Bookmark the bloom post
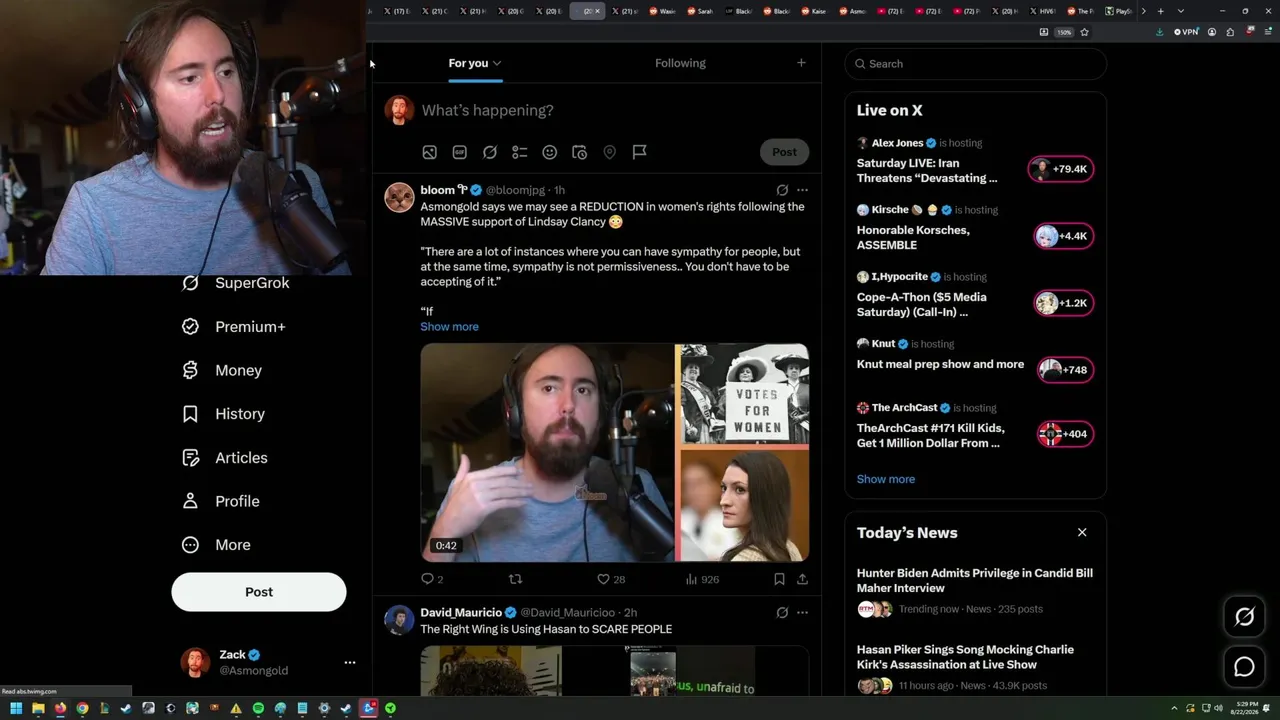1280x720 pixels. coord(779,579)
